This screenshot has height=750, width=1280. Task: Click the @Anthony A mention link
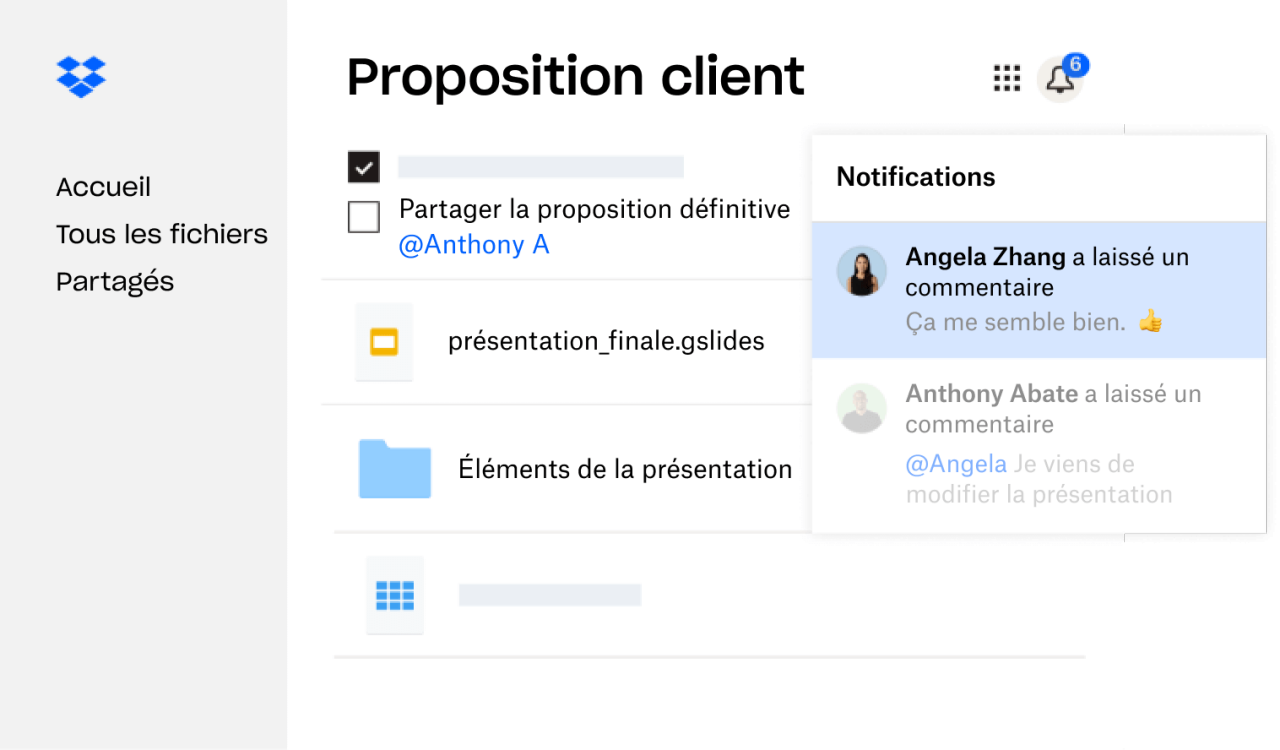474,245
